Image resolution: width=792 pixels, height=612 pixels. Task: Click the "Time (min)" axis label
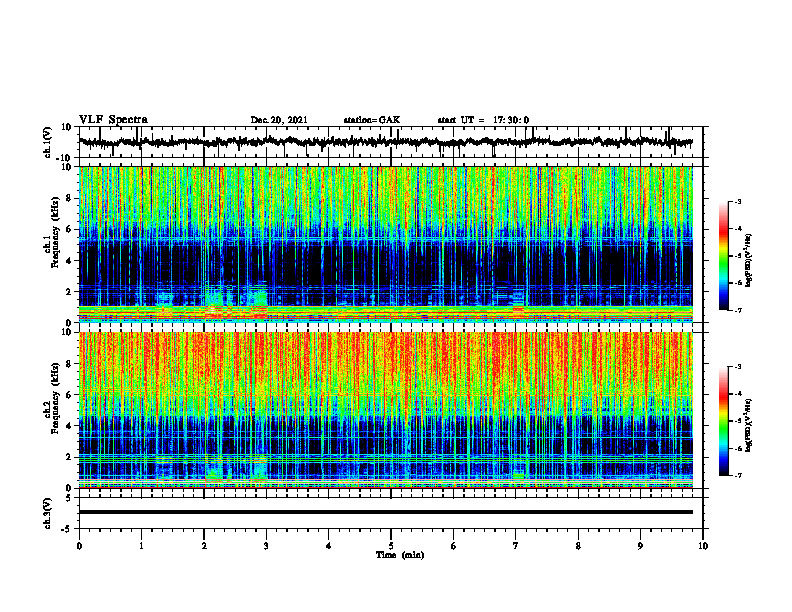(x=400, y=555)
